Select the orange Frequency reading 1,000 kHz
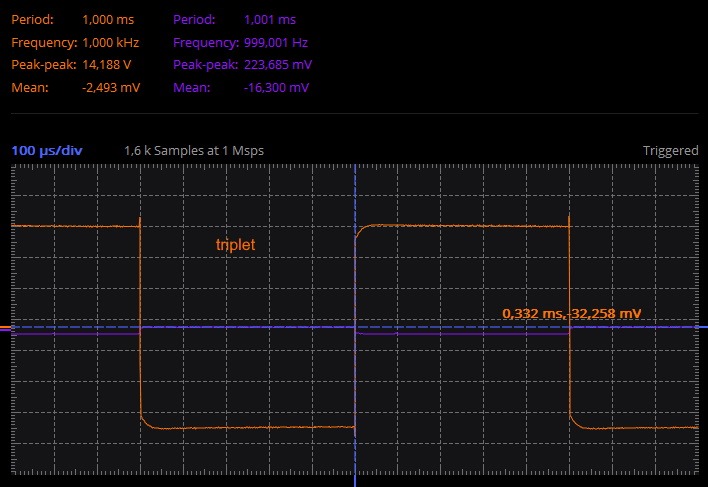 111,42
